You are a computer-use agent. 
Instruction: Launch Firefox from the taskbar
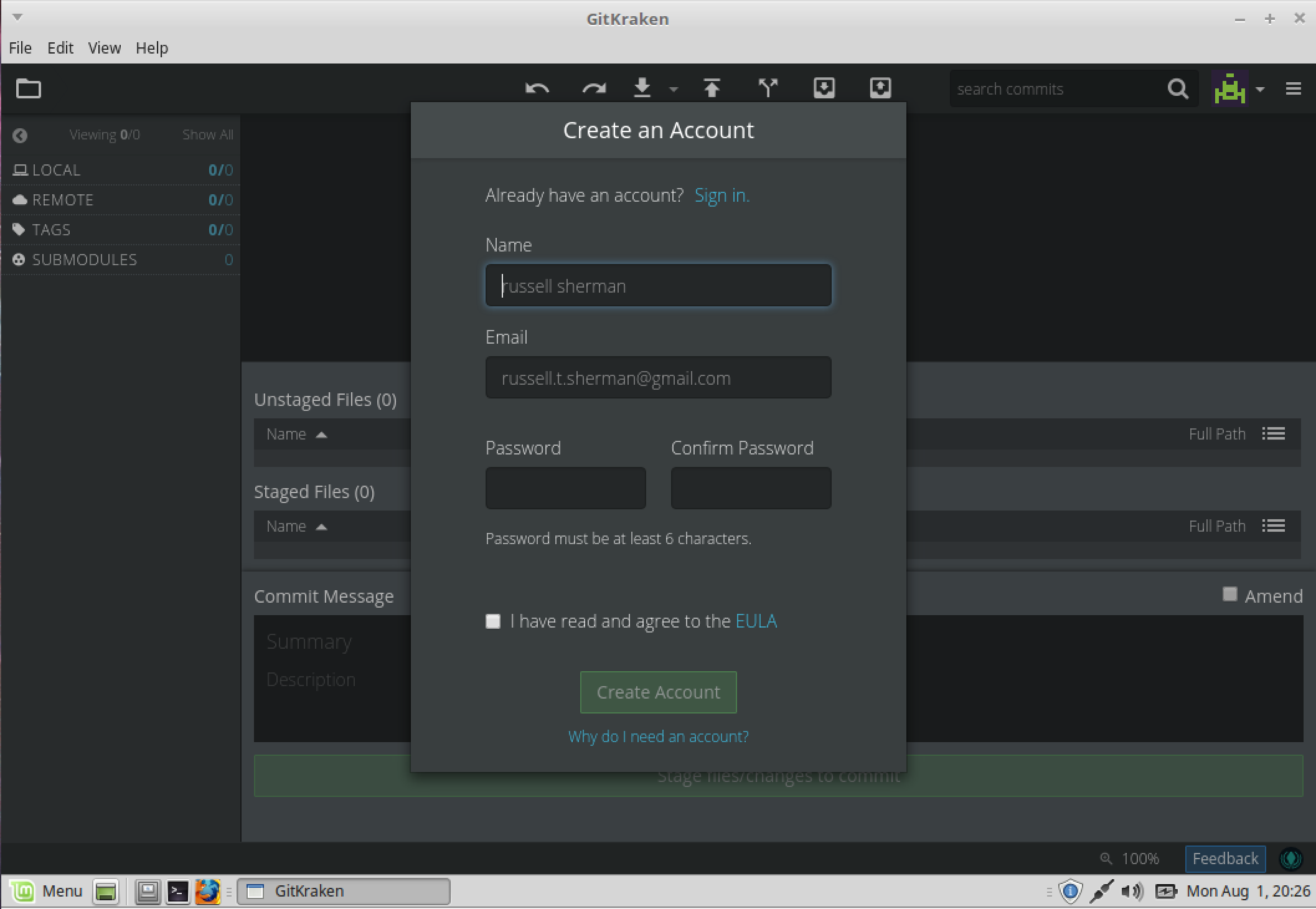click(208, 892)
